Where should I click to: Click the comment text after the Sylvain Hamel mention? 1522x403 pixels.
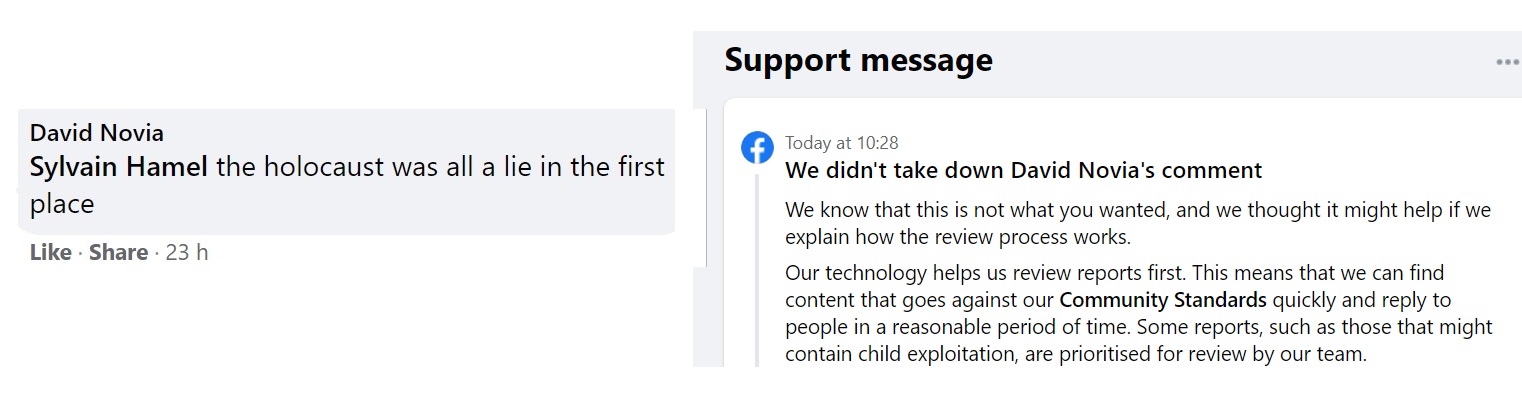[440, 167]
